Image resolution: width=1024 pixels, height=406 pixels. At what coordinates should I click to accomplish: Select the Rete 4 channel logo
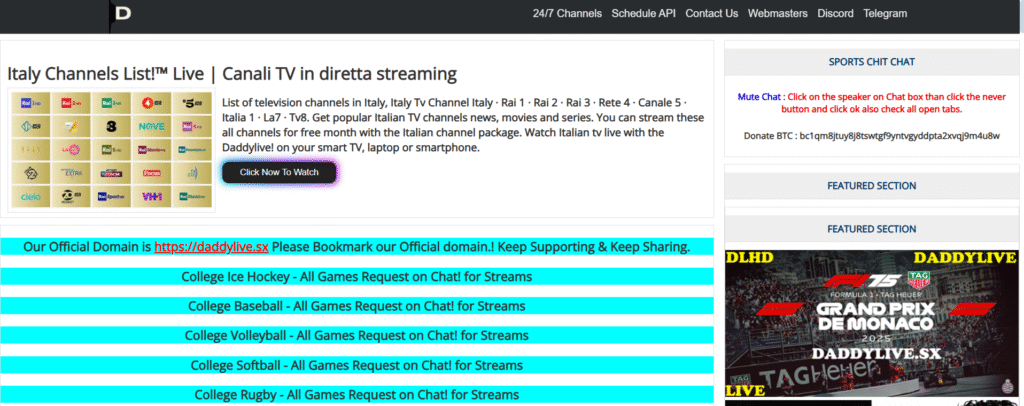point(152,103)
